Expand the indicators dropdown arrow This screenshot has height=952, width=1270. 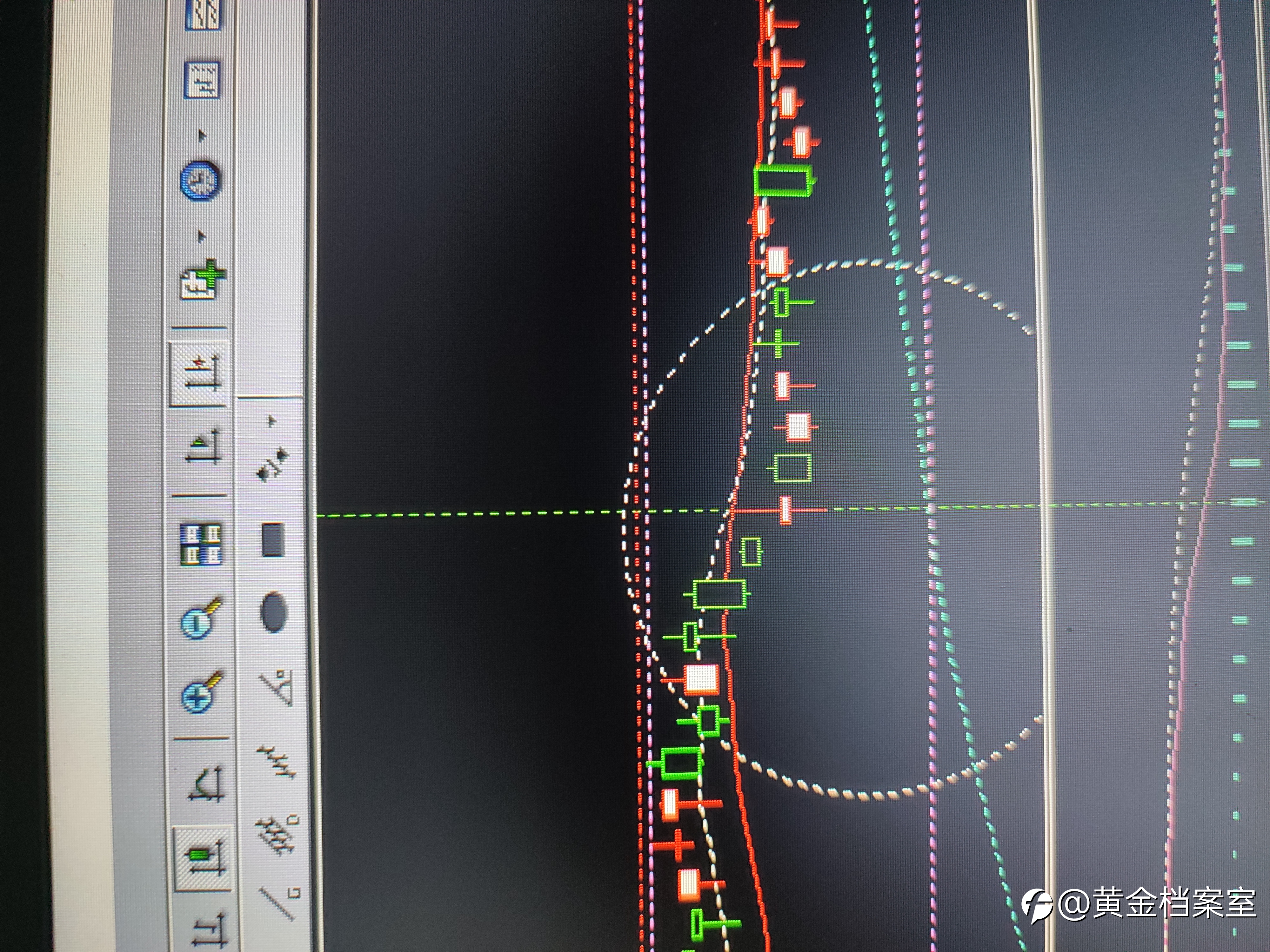[x=202, y=236]
